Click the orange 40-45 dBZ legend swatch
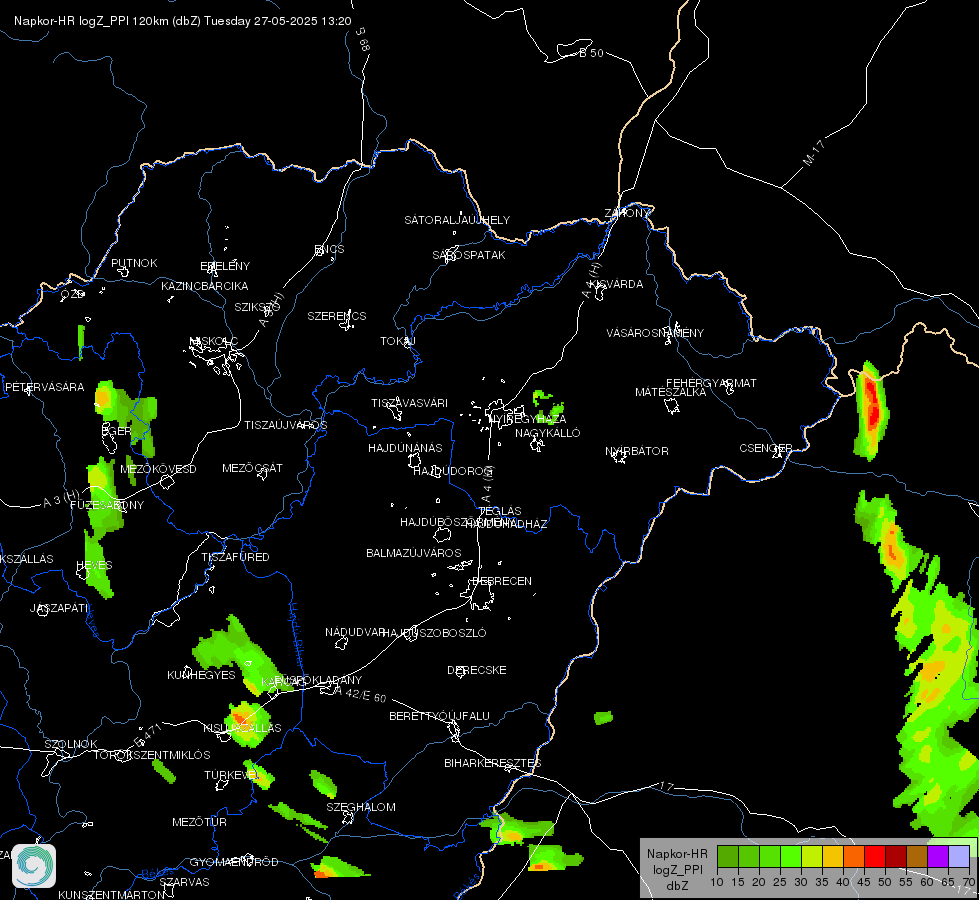The height and width of the screenshot is (900, 979). (854, 856)
